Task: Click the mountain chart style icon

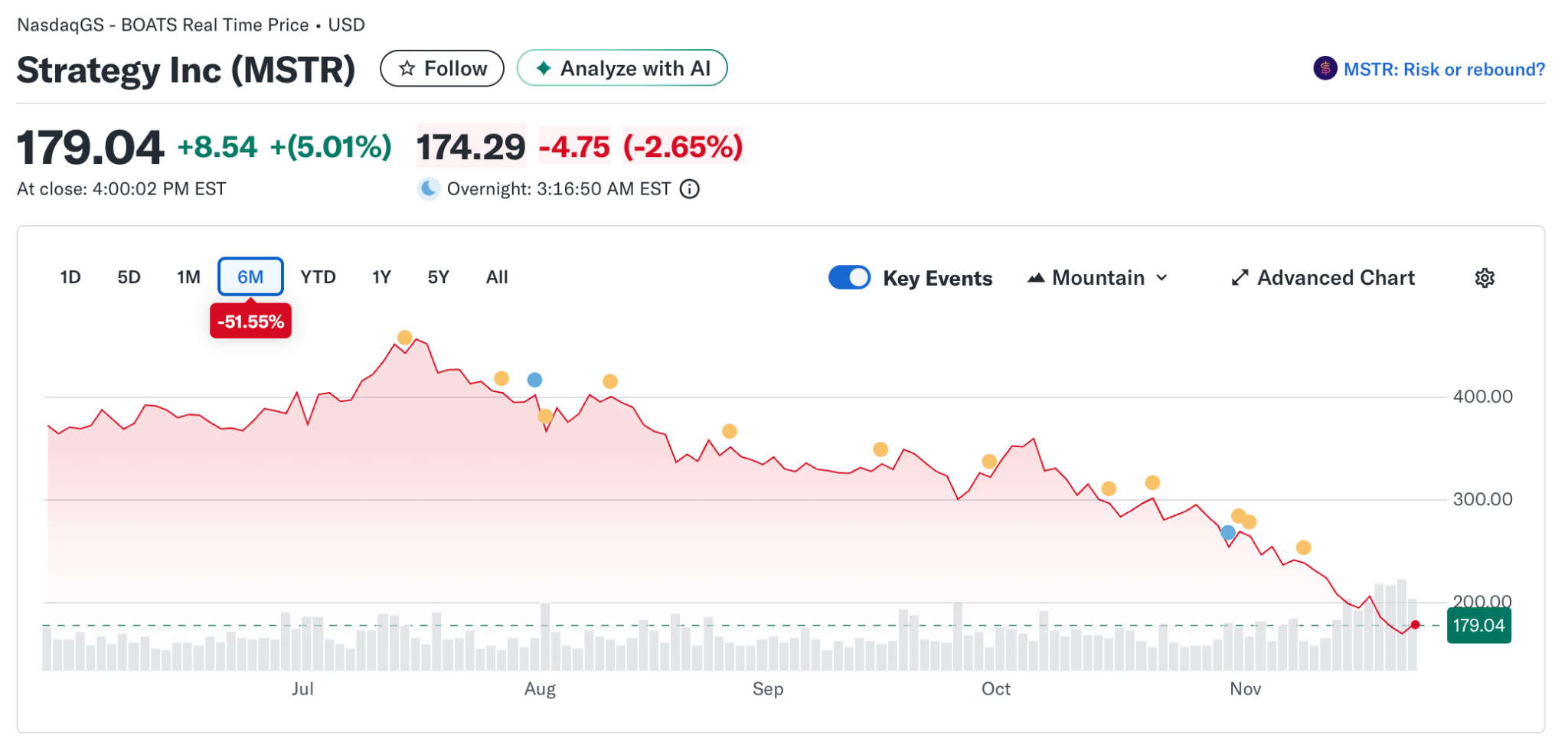Action: pyautogui.click(x=1036, y=277)
